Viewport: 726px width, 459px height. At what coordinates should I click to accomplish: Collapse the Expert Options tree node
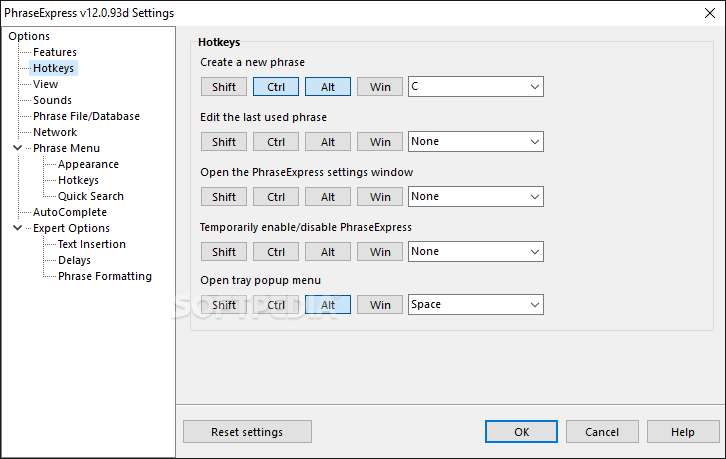pyautogui.click(x=18, y=228)
